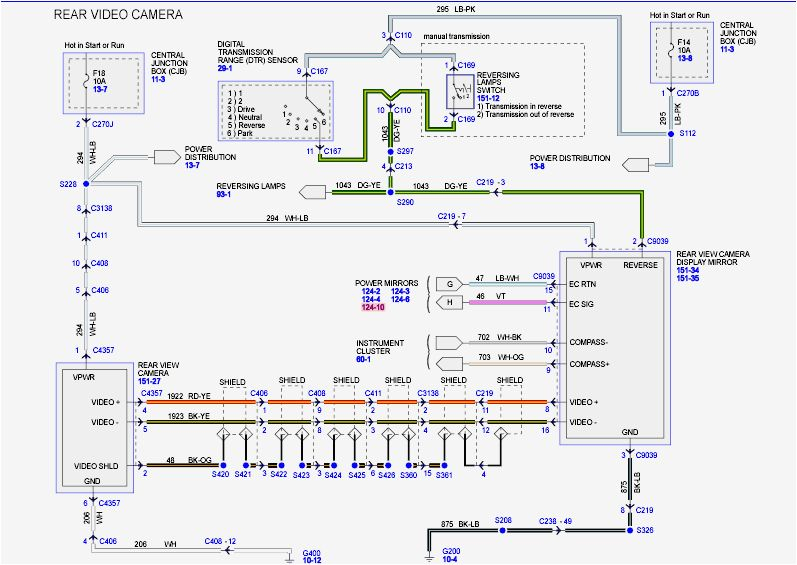The image size is (797, 565).
Task: Click the 151-34 display mirror link
Action: [x=688, y=270]
